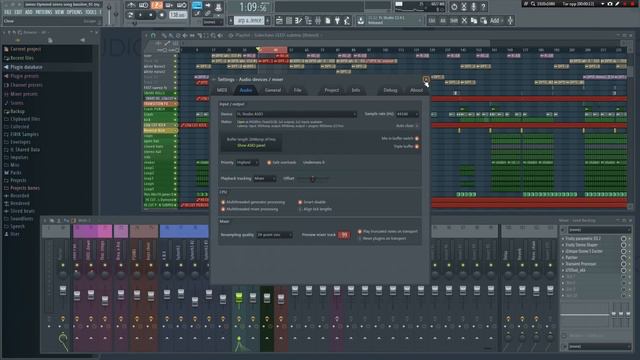Screen dimensions: 640x360
Task: Open the Resampling quality dropdown
Action: [274, 235]
